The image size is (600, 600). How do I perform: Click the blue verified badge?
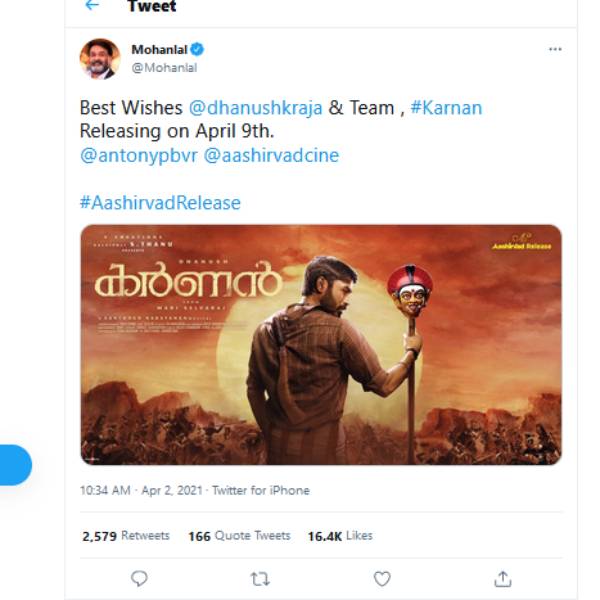point(198,49)
